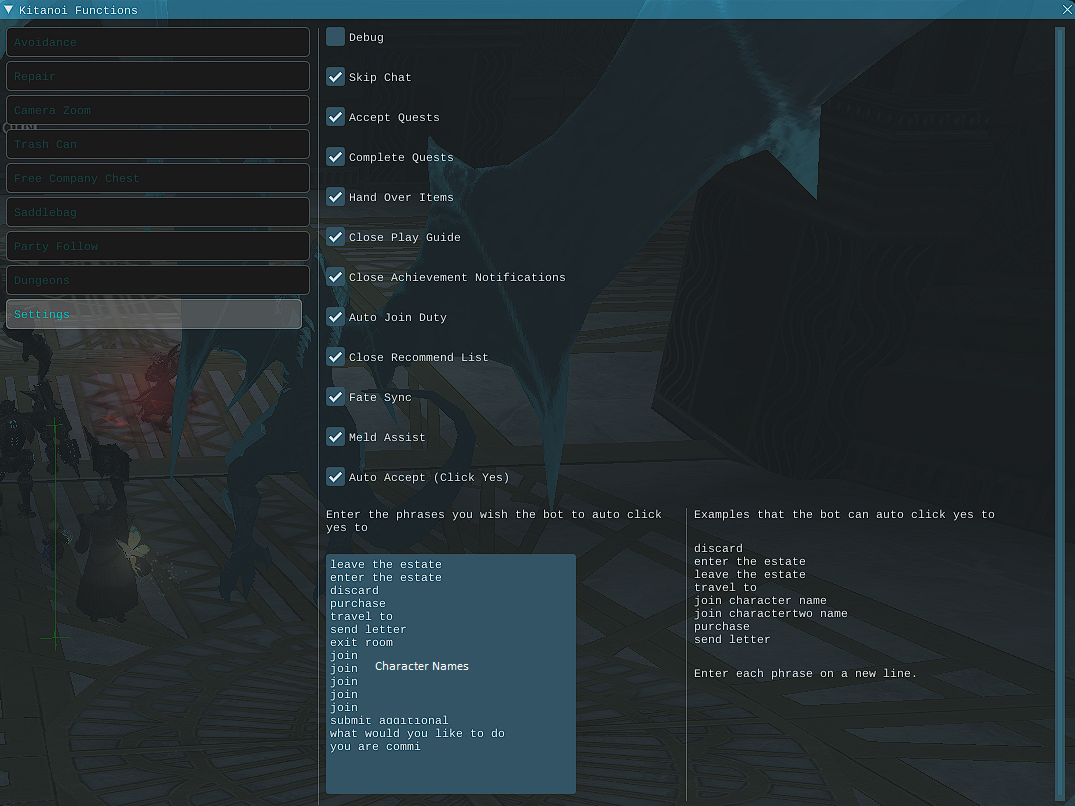The height and width of the screenshot is (806, 1075).
Task: Open the Avoidance section
Action: (x=157, y=42)
